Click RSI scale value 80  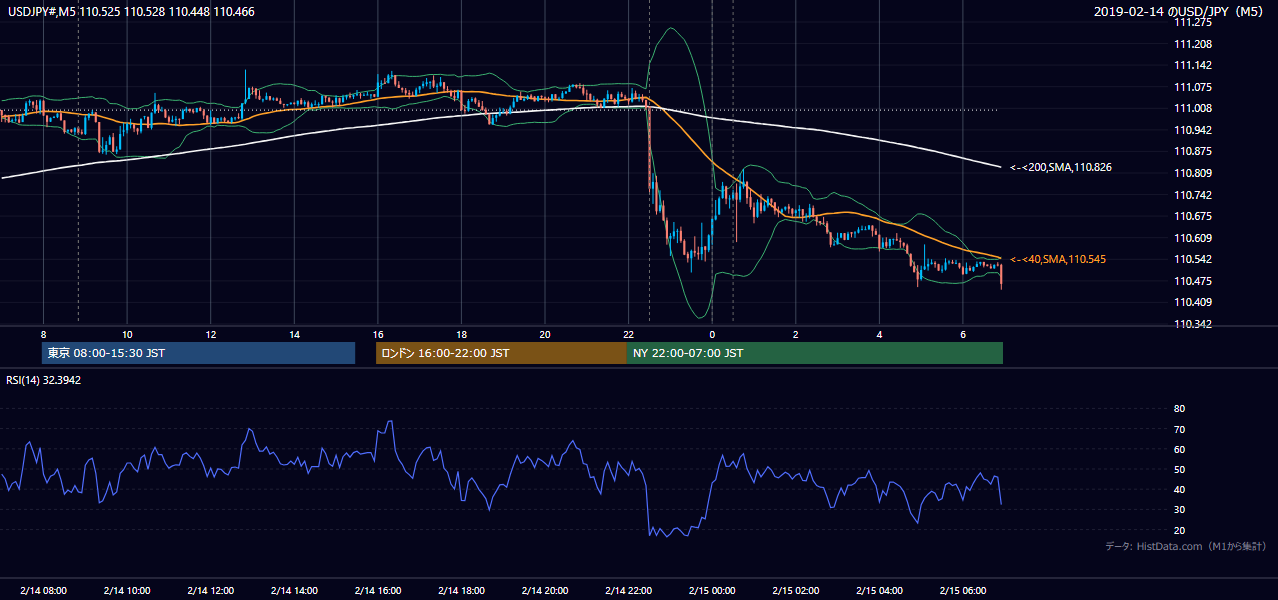pos(1179,409)
